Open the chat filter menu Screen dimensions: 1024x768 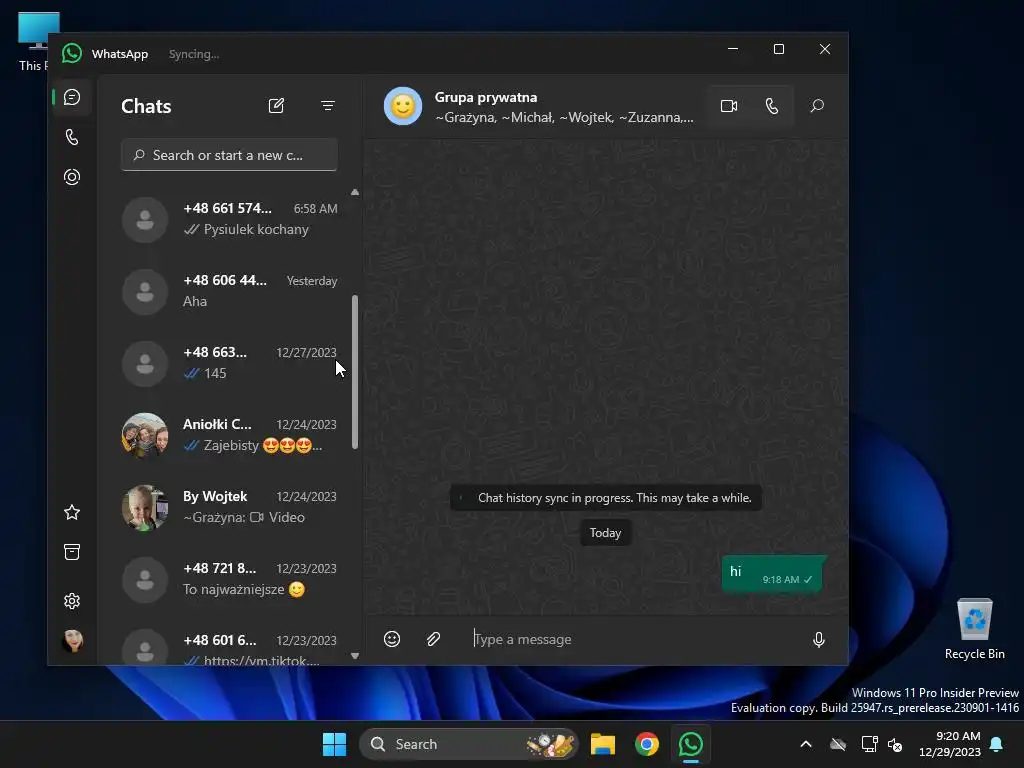[x=328, y=106]
